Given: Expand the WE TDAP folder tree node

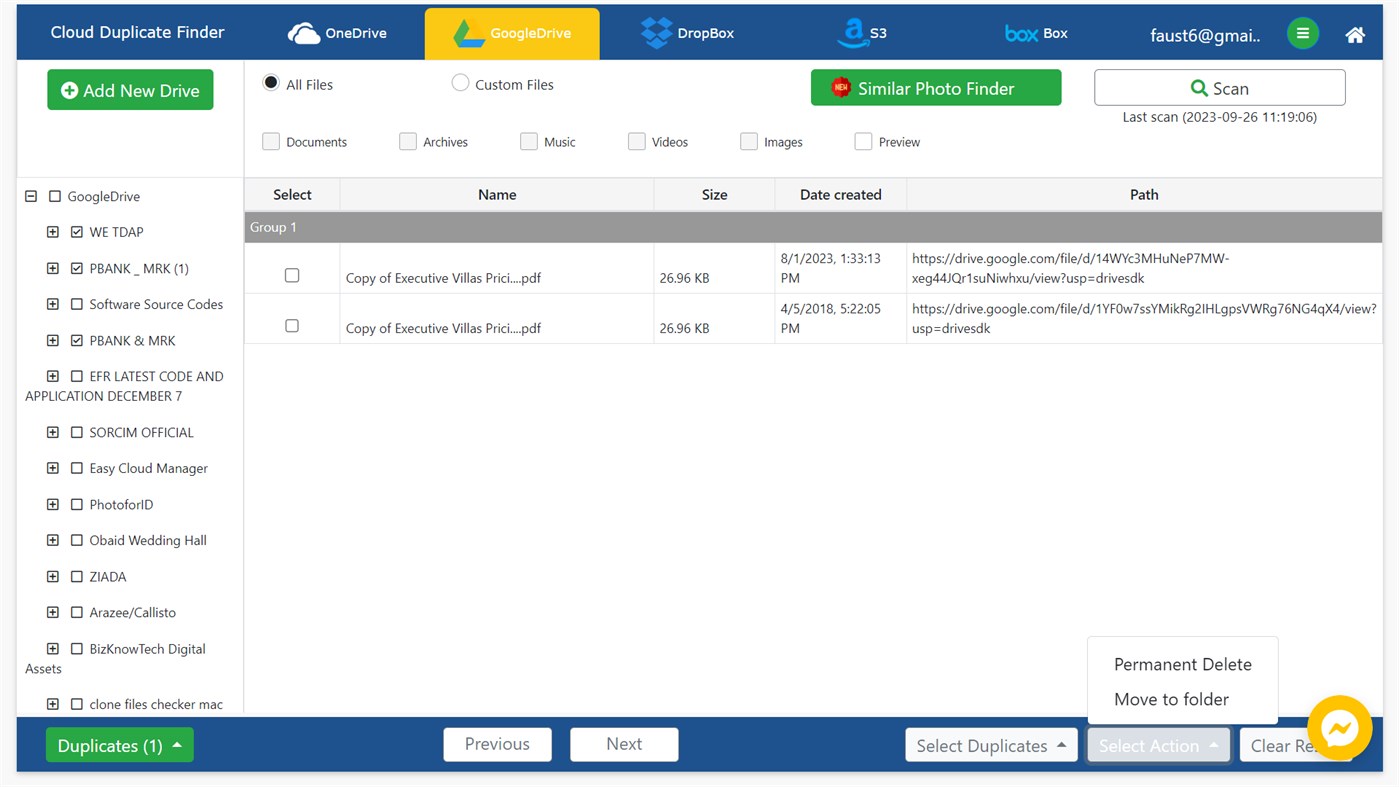Looking at the screenshot, I should pyautogui.click(x=53, y=231).
